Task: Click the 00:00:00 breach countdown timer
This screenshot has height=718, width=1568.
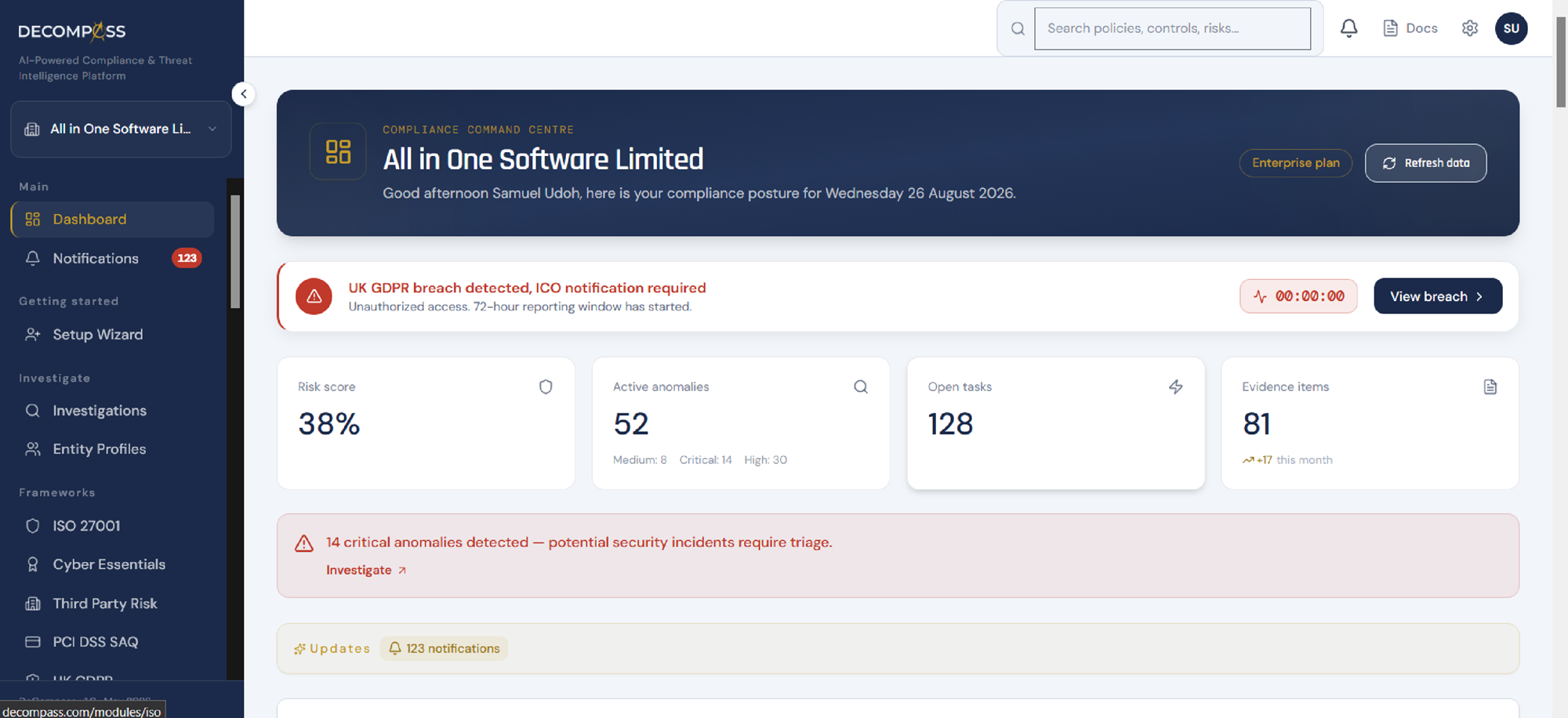Action: (1298, 296)
